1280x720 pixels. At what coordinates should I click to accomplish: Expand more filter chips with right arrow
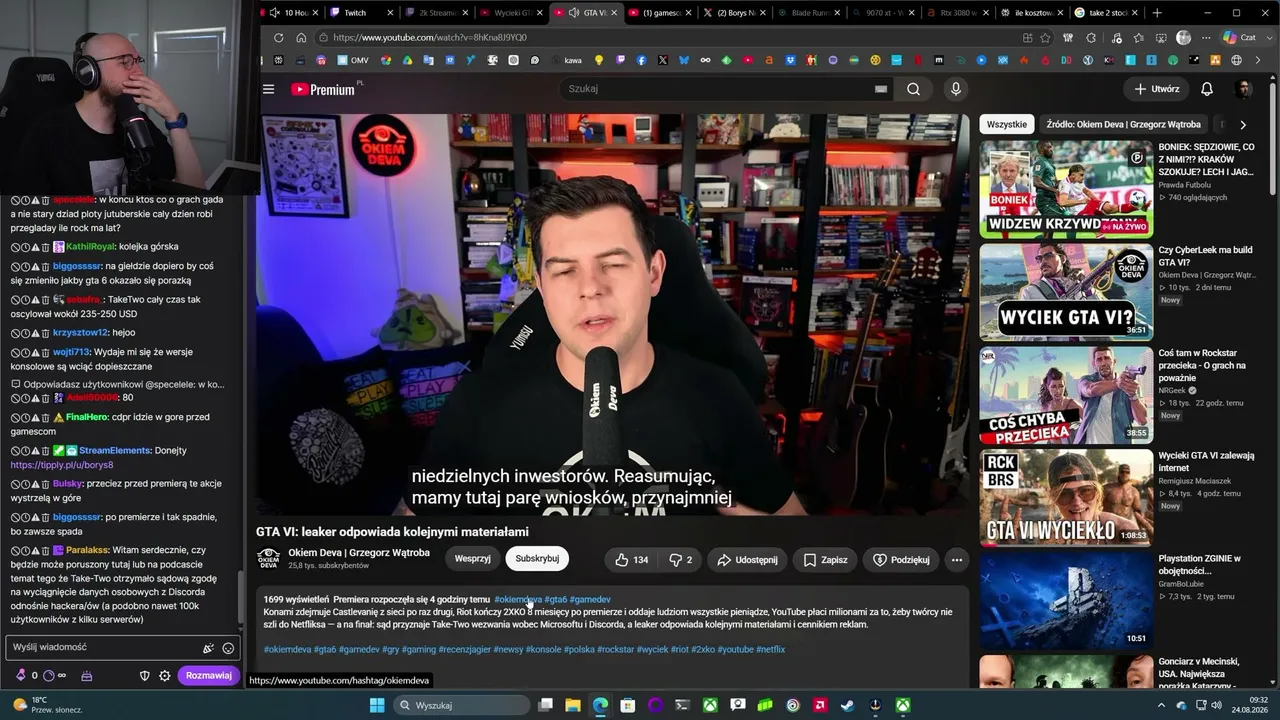[x=1243, y=125]
